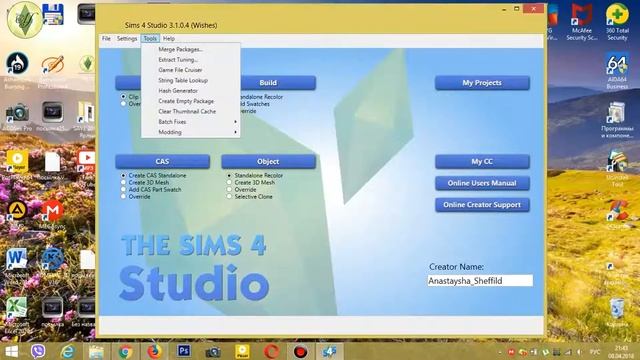
Task: Open File Explorer in the taskbar
Action: tap(96, 351)
